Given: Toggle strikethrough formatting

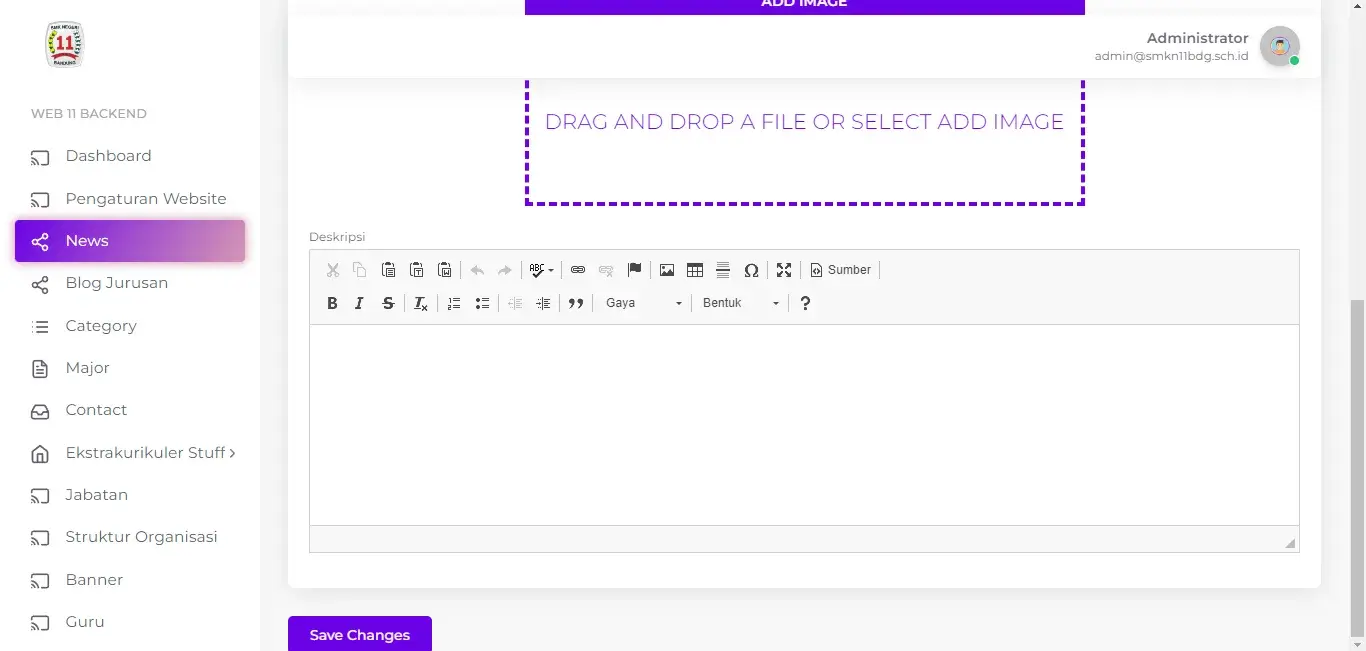Looking at the screenshot, I should [388, 303].
